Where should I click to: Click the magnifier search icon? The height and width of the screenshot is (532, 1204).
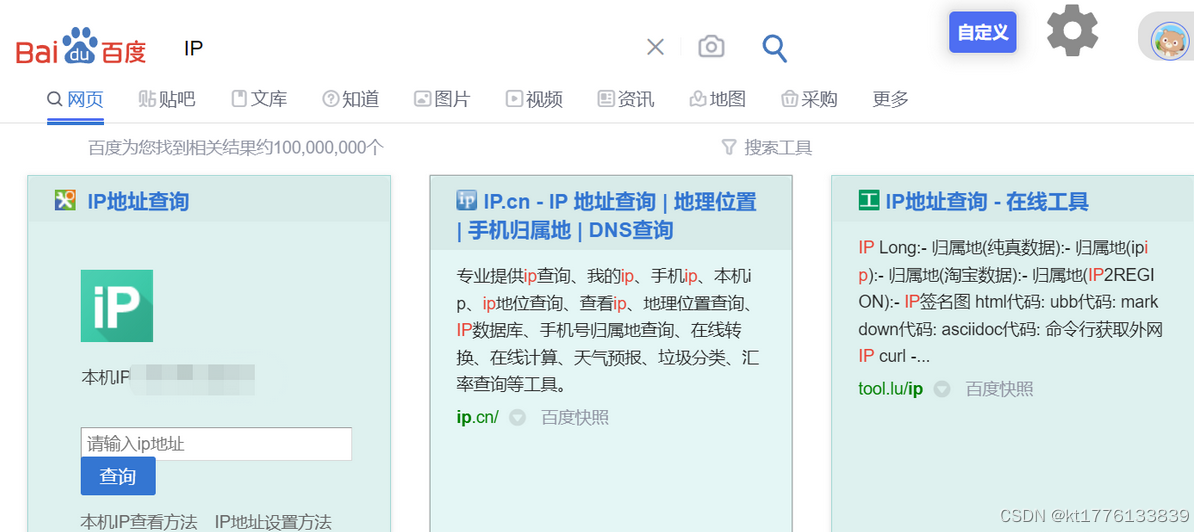coord(774,47)
